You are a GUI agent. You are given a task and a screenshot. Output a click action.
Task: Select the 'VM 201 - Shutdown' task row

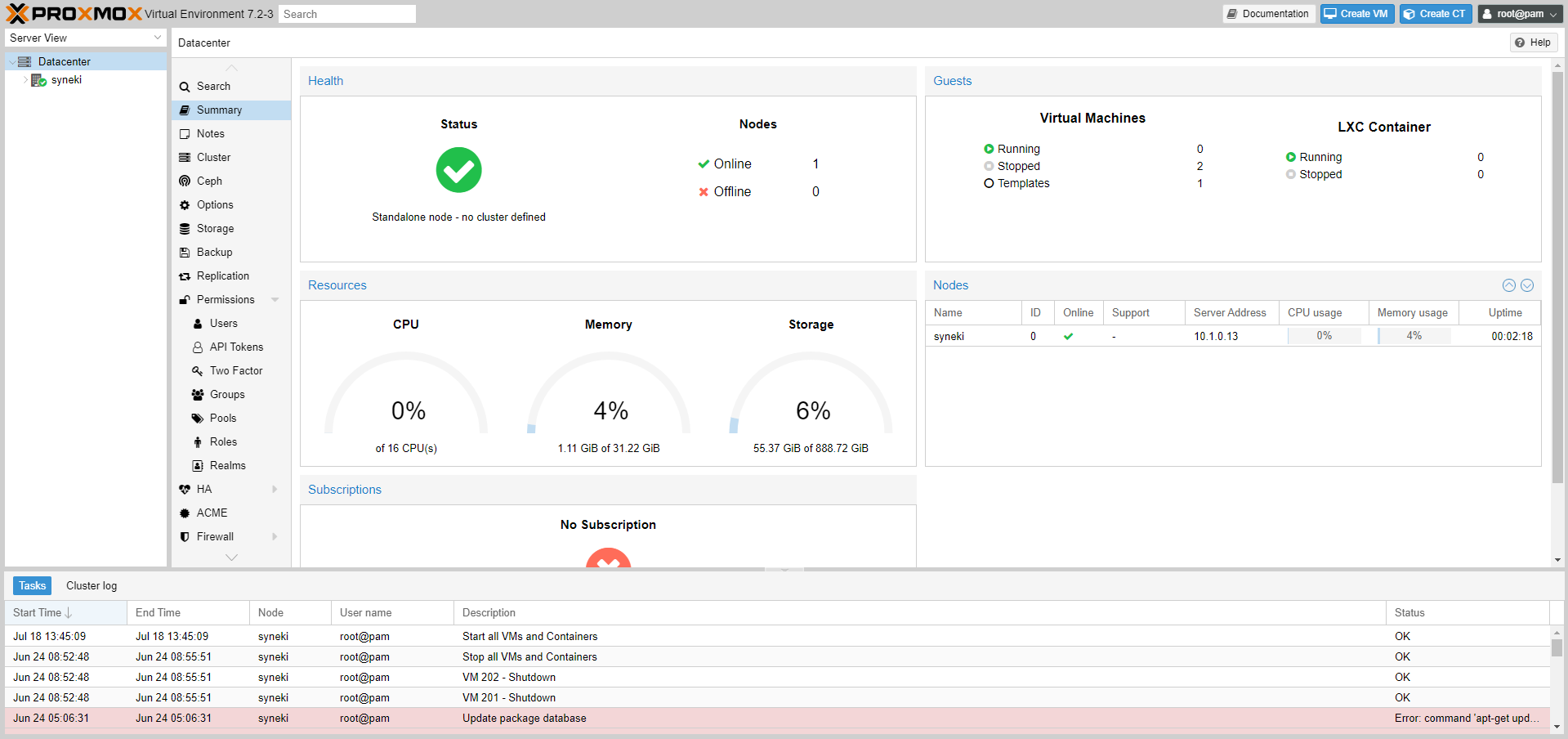[x=777, y=698]
